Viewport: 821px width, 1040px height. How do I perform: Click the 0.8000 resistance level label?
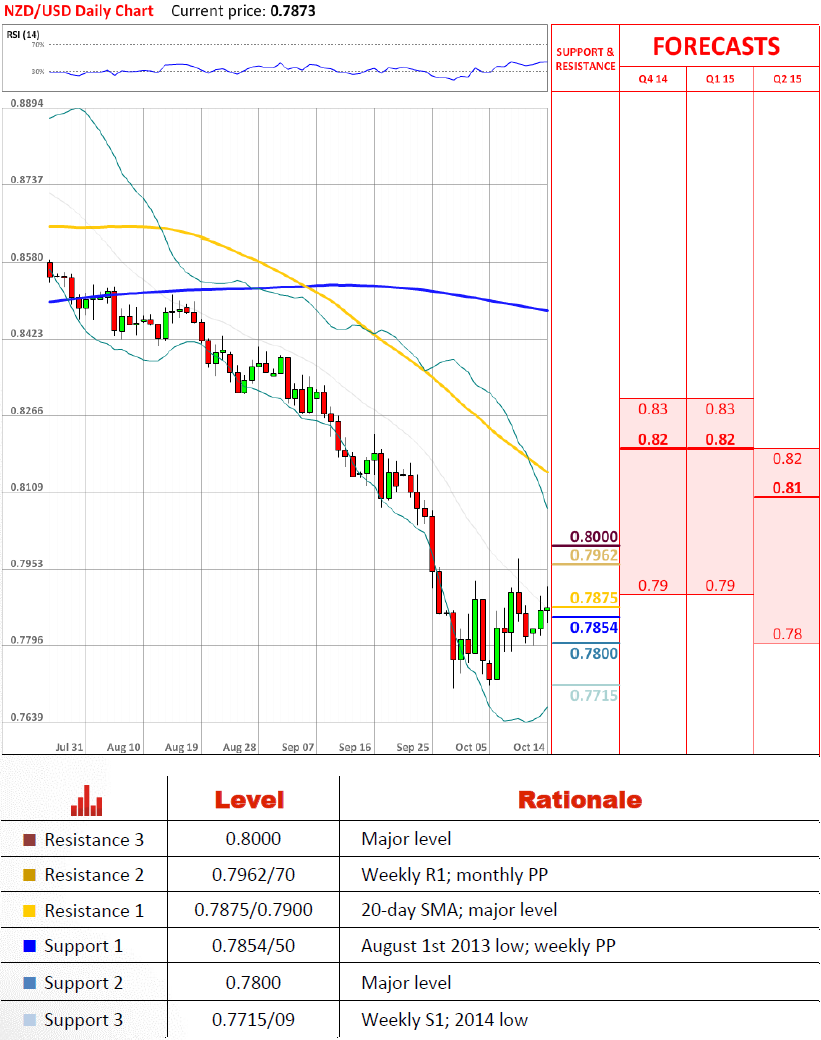pyautogui.click(x=594, y=537)
